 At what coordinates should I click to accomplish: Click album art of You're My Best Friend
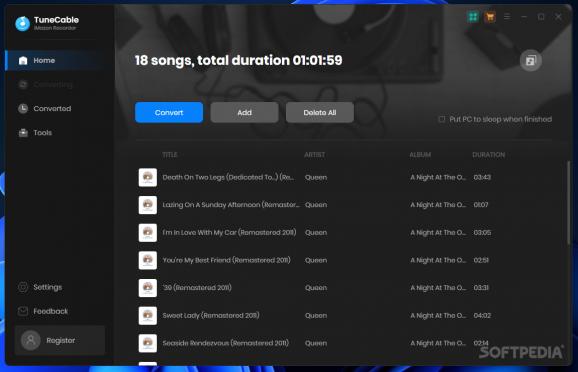pos(148,260)
